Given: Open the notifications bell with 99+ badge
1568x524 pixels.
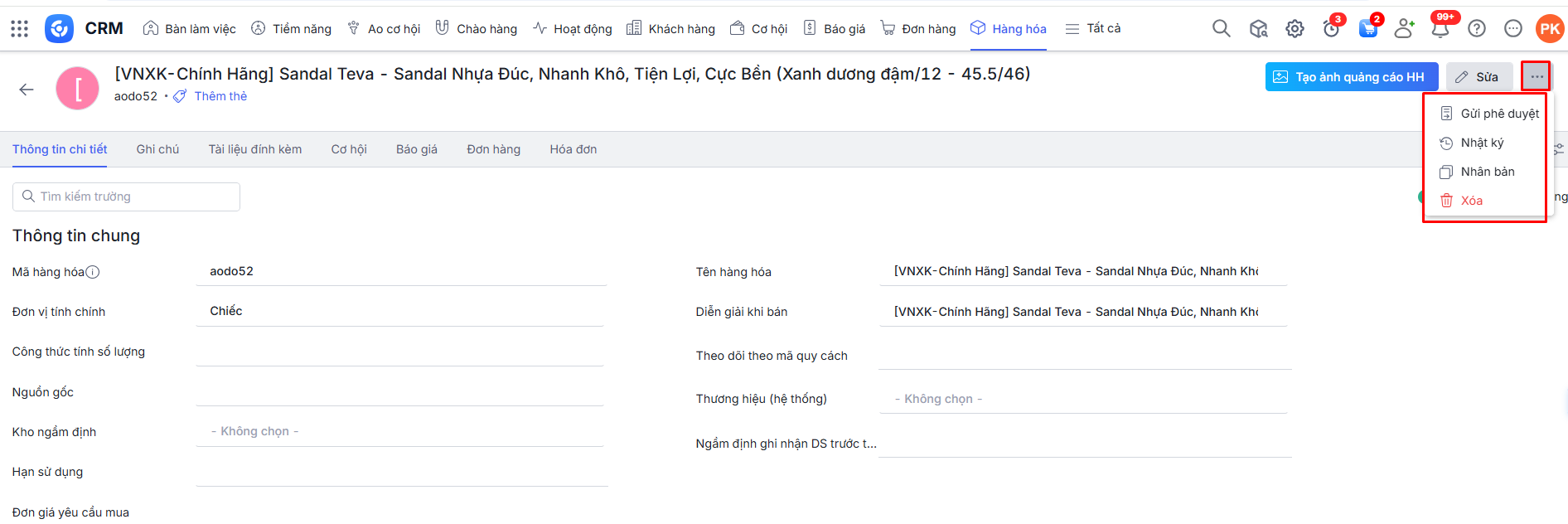Looking at the screenshot, I should [x=1440, y=29].
